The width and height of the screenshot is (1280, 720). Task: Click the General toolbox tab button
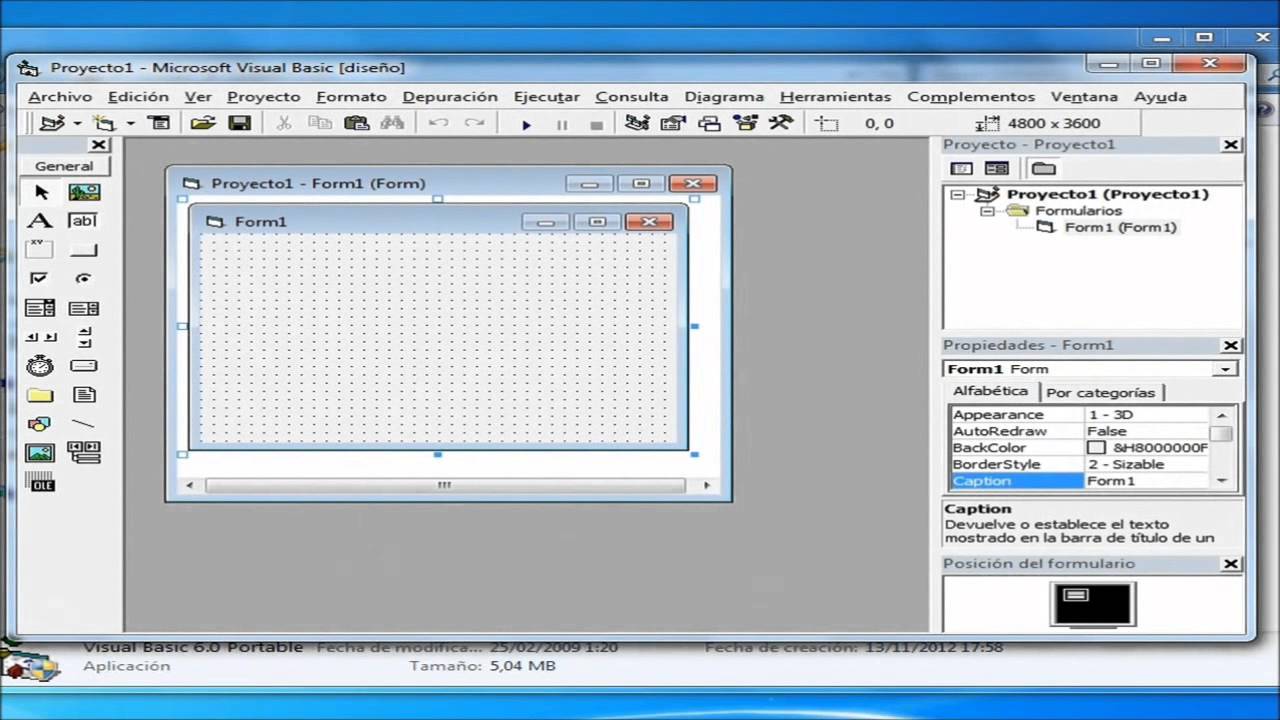(64, 166)
